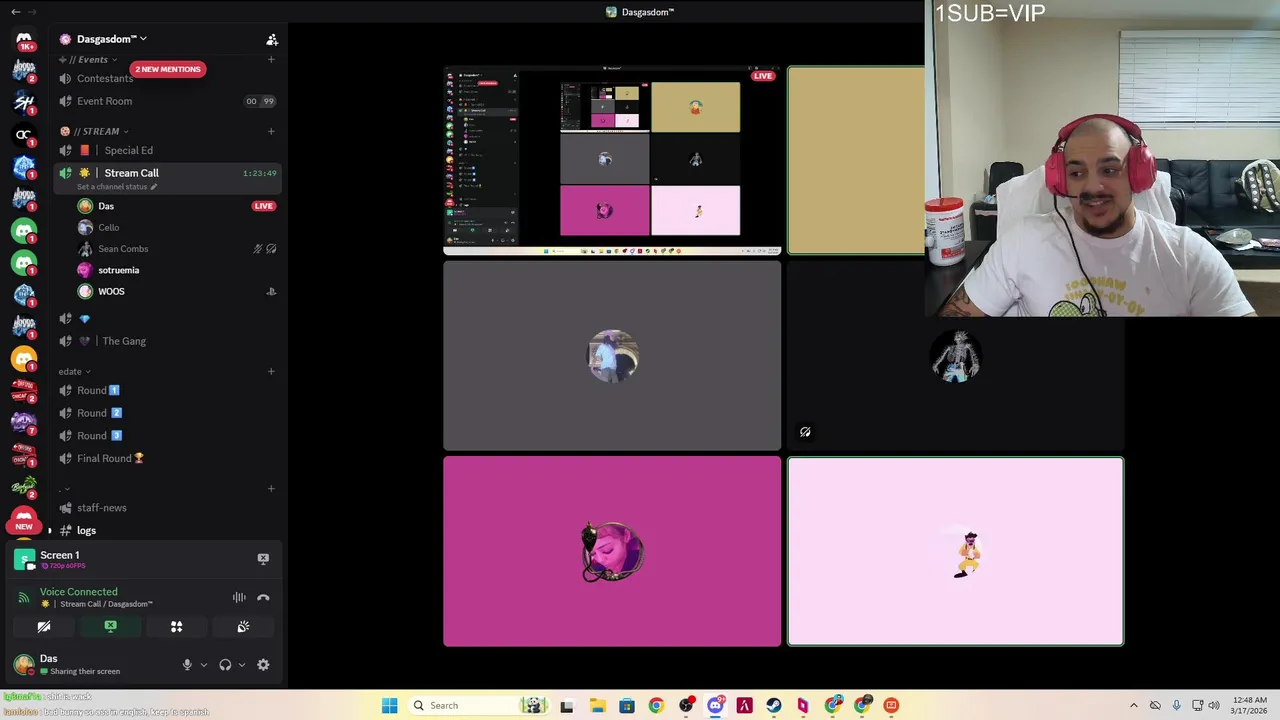Select the magenta participant video tile
Viewport: 1280px width, 720px height.
[612, 551]
